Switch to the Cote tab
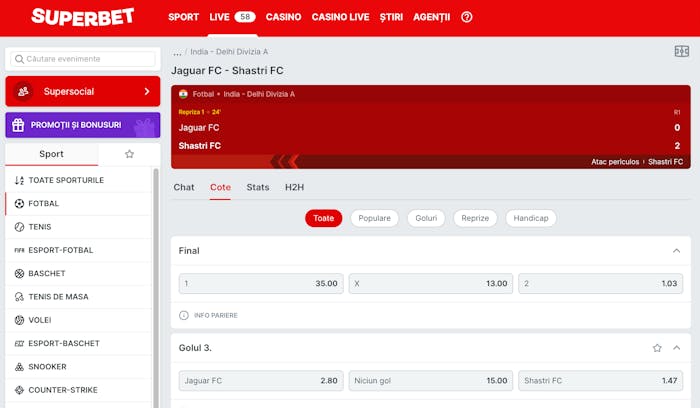The width and height of the screenshot is (700, 408). (x=221, y=187)
